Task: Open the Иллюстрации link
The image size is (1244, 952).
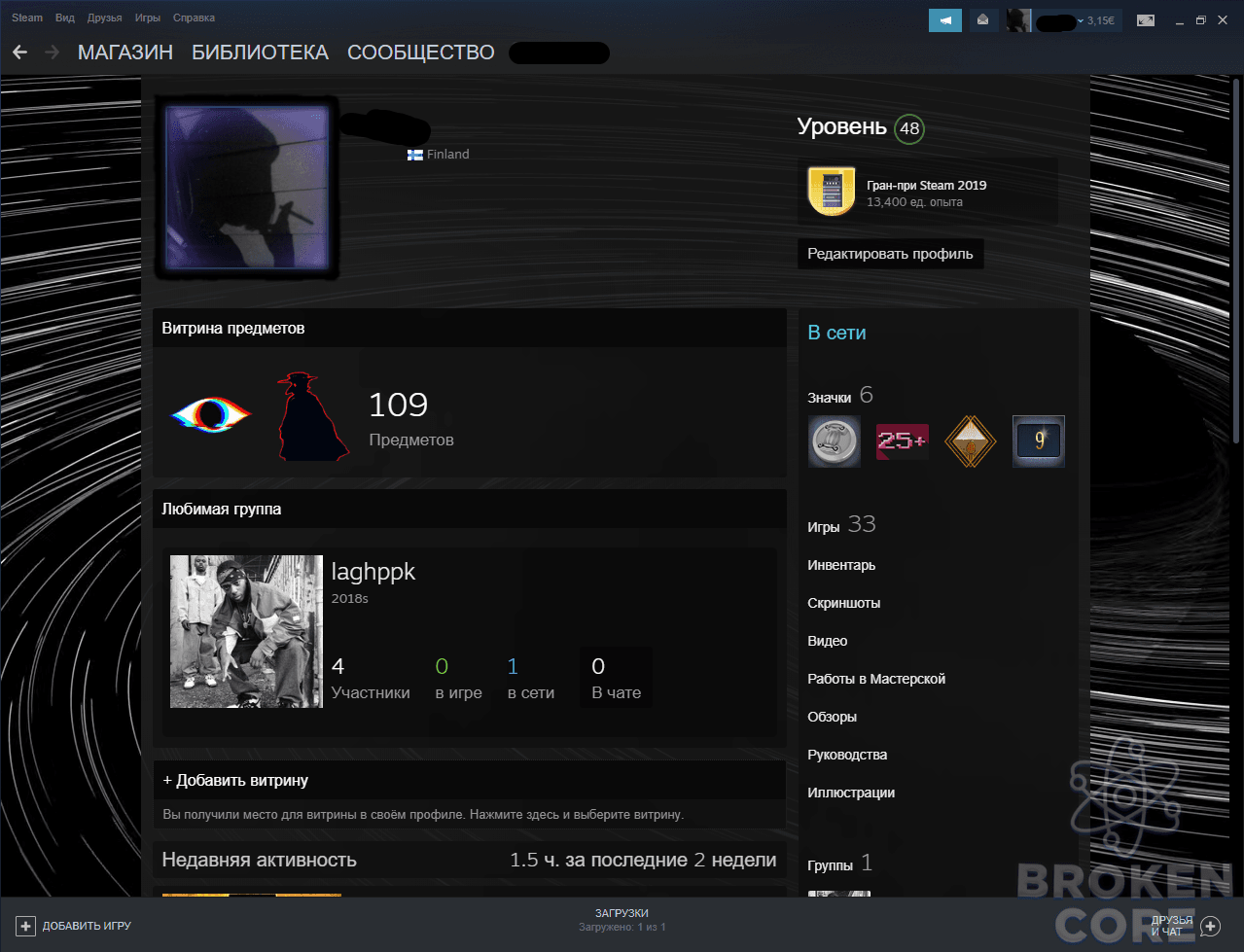Action: (x=851, y=793)
